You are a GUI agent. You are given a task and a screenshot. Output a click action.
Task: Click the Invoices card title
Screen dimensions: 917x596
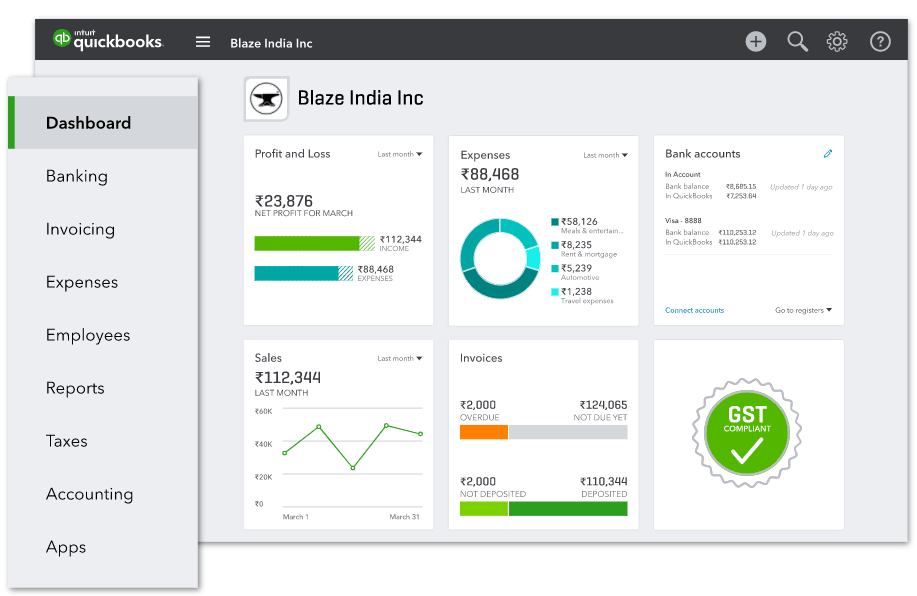pos(481,358)
